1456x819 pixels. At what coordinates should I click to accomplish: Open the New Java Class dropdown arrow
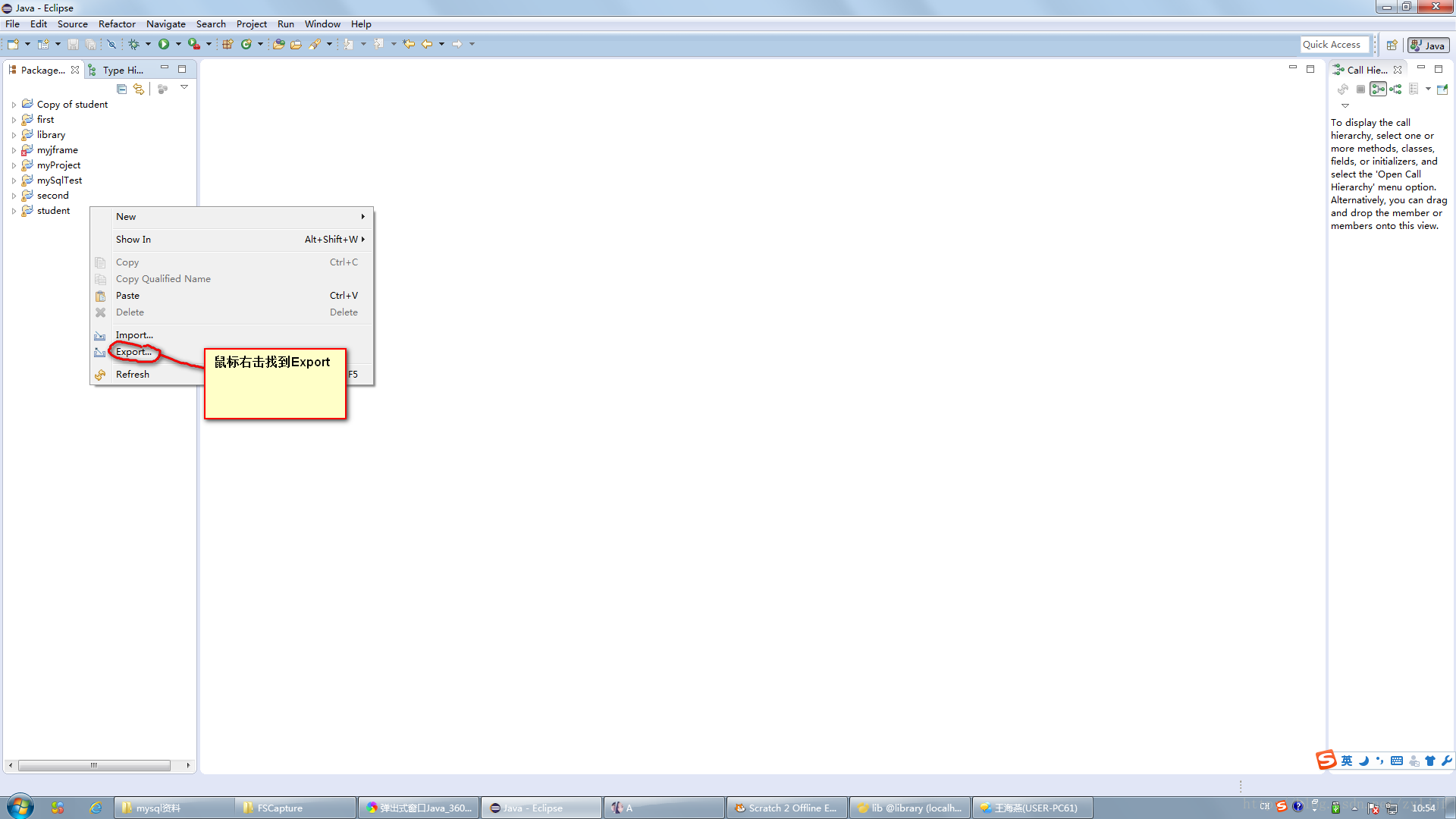pyautogui.click(x=260, y=44)
